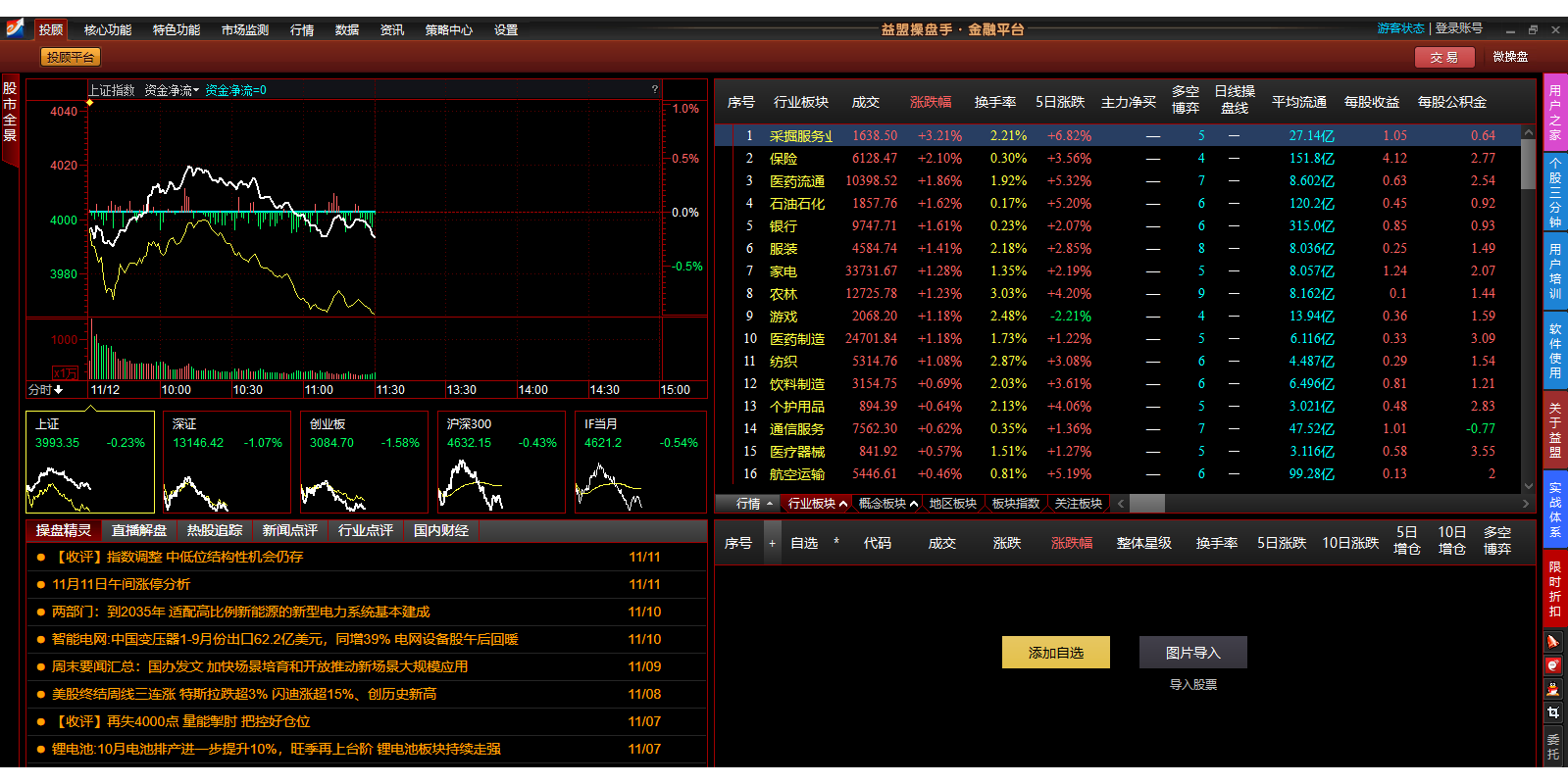Click the left arrow beside sector tabs
1568x784 pixels.
tap(1121, 504)
